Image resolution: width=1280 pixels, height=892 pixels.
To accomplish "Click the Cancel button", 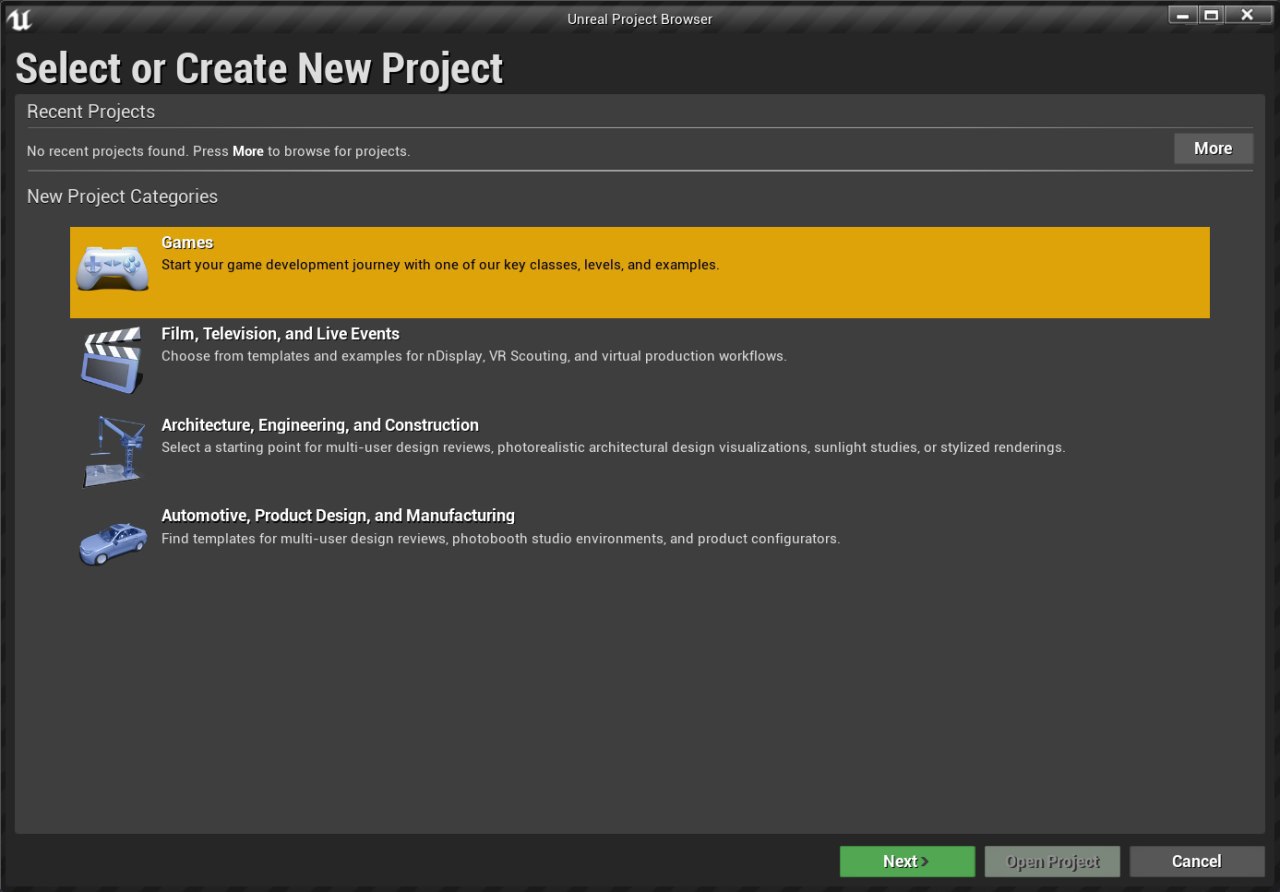I will click(x=1197, y=861).
